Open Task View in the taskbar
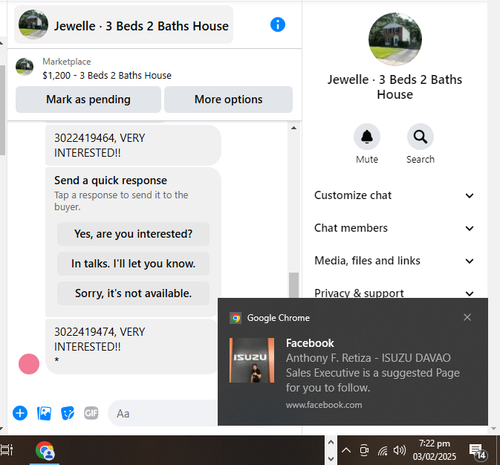This screenshot has height=465, width=500. 7,450
